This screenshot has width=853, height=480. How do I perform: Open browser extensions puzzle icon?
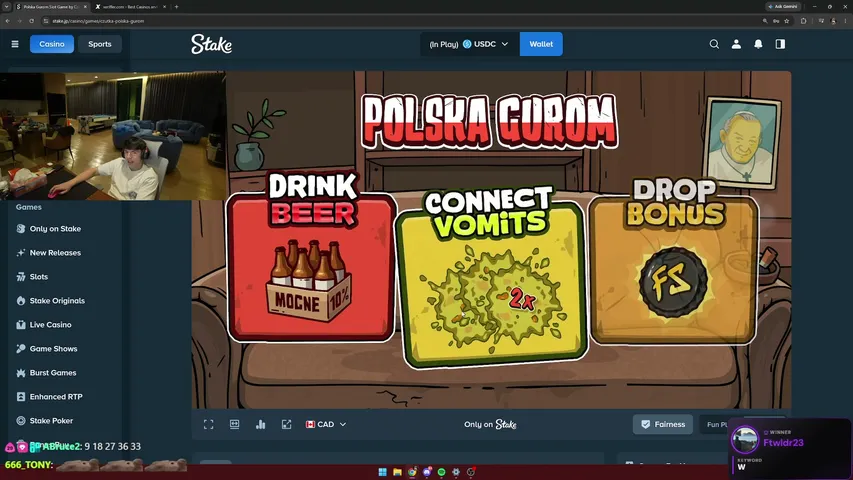[803, 21]
